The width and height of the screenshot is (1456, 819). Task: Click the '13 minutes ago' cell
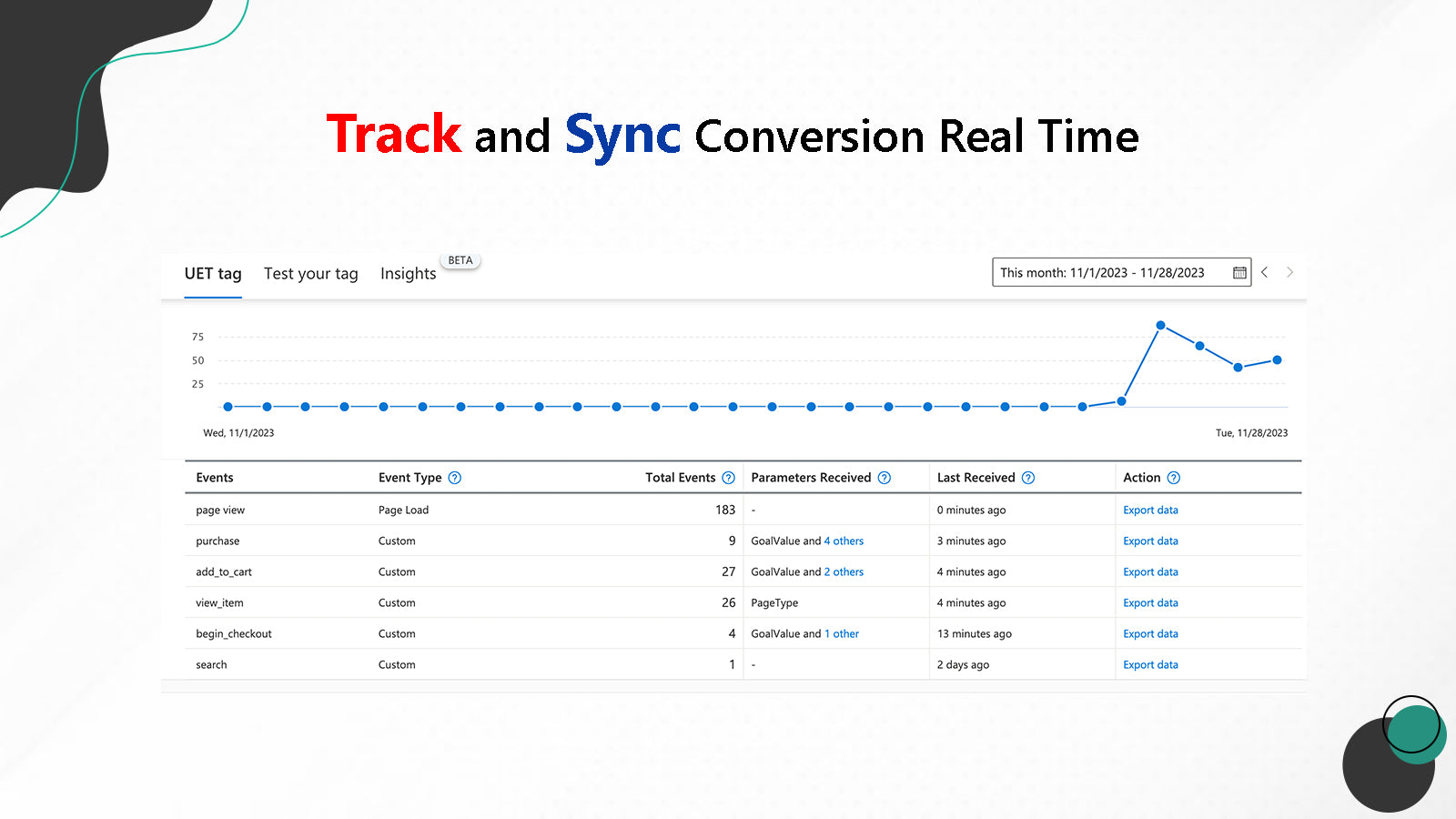974,634
